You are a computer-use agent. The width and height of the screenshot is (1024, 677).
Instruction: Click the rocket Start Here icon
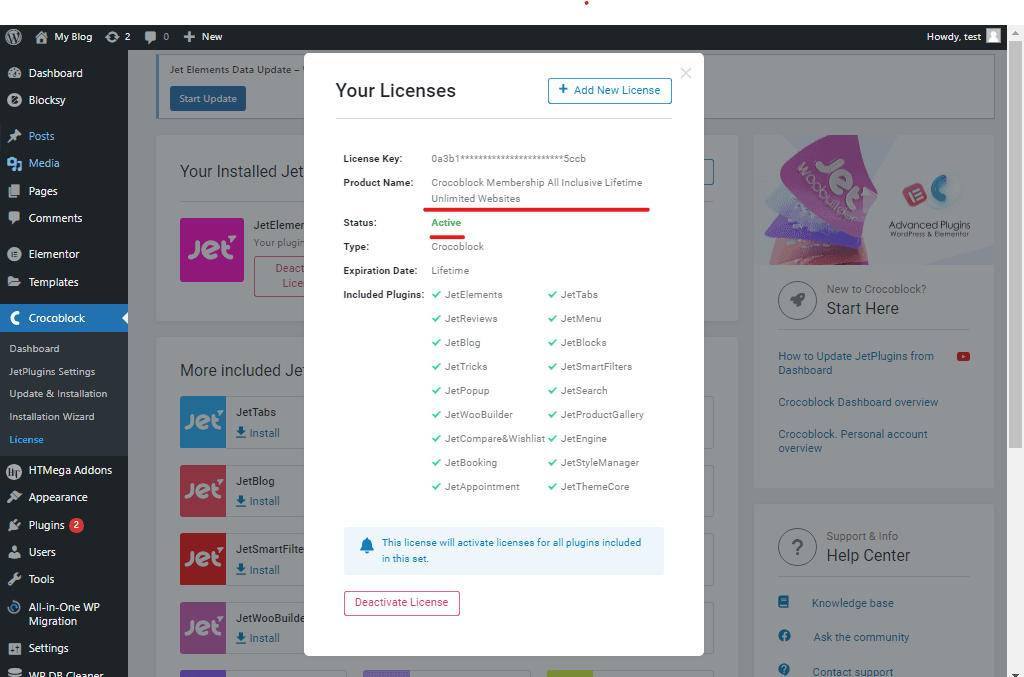point(797,300)
